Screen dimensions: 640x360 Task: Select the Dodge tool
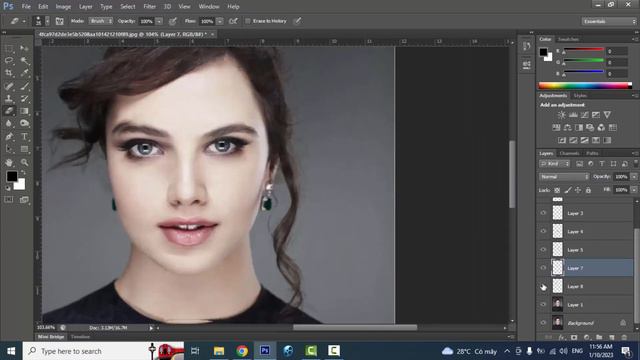[x=24, y=123]
